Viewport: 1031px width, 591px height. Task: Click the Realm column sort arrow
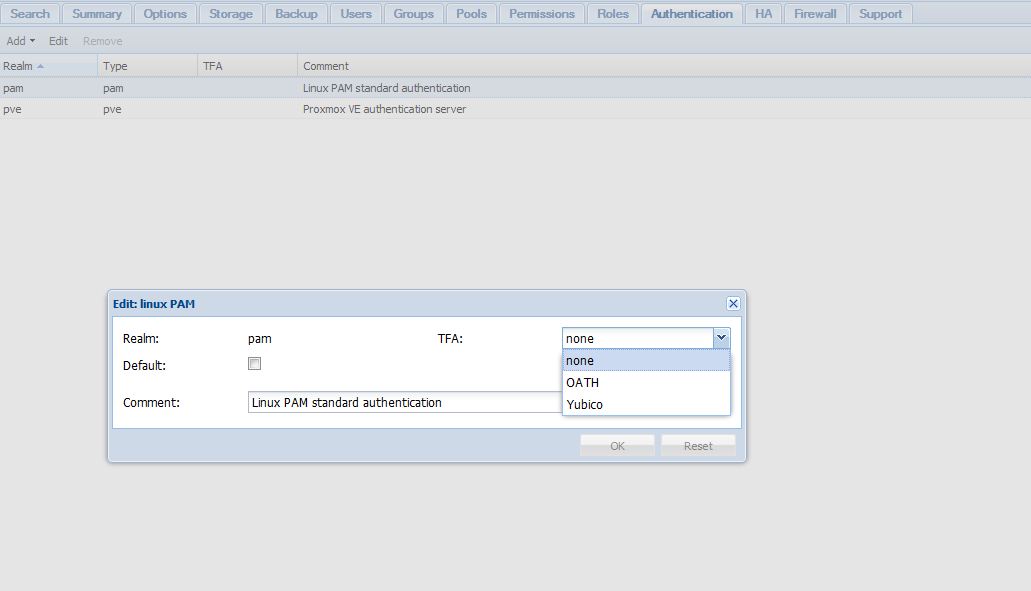tap(40, 66)
